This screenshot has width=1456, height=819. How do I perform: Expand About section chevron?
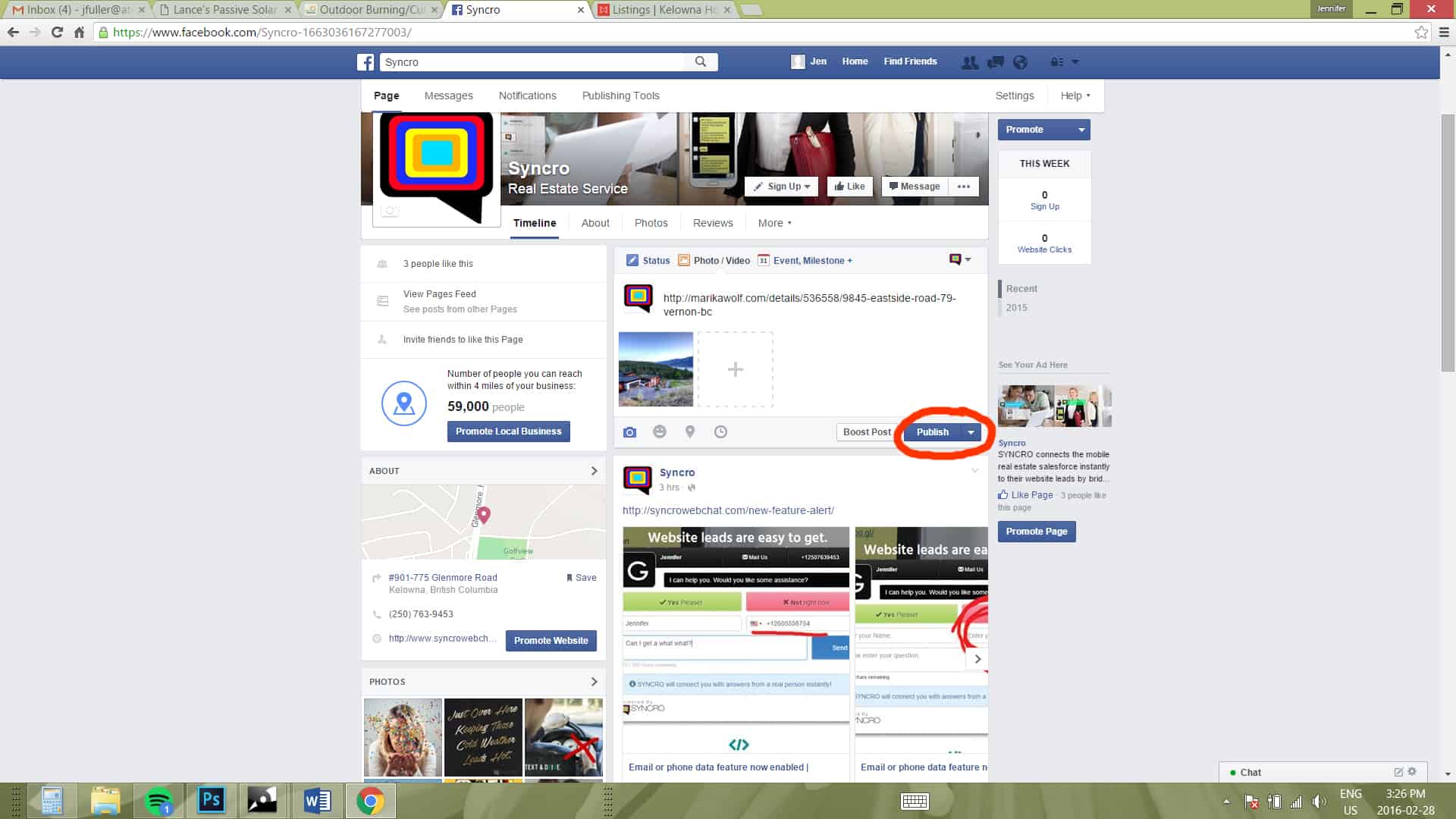tap(594, 471)
